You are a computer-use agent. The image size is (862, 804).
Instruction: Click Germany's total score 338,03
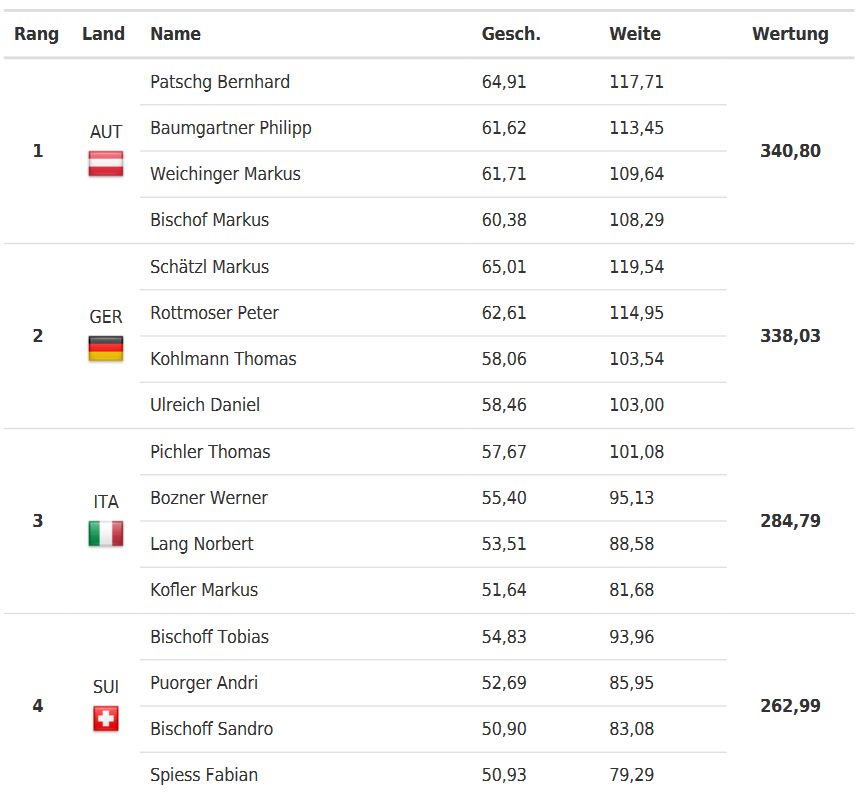pos(790,335)
